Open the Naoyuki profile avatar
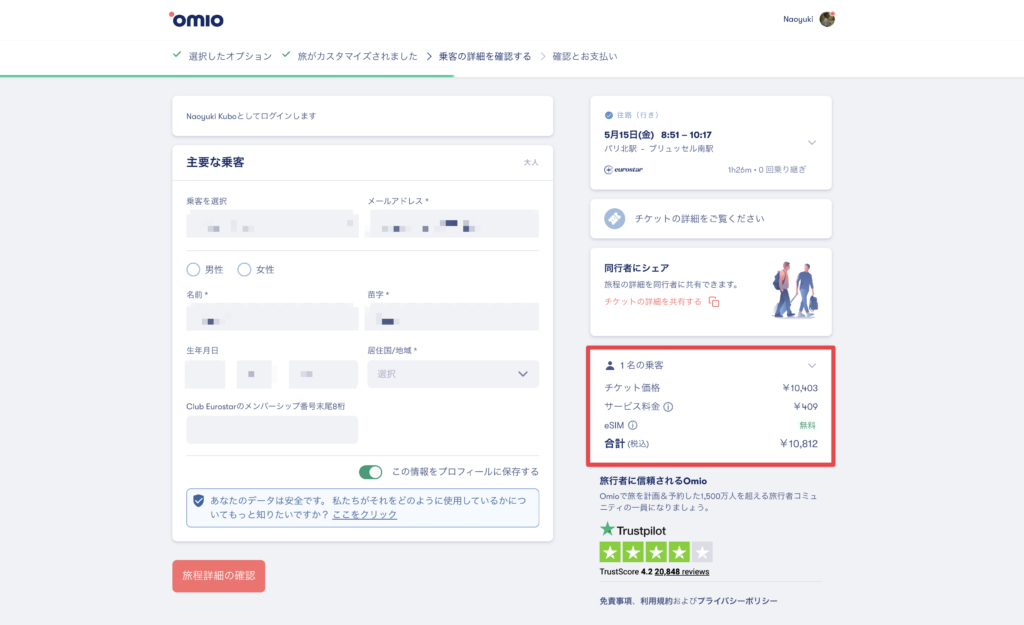This screenshot has height=625, width=1024. click(x=826, y=19)
